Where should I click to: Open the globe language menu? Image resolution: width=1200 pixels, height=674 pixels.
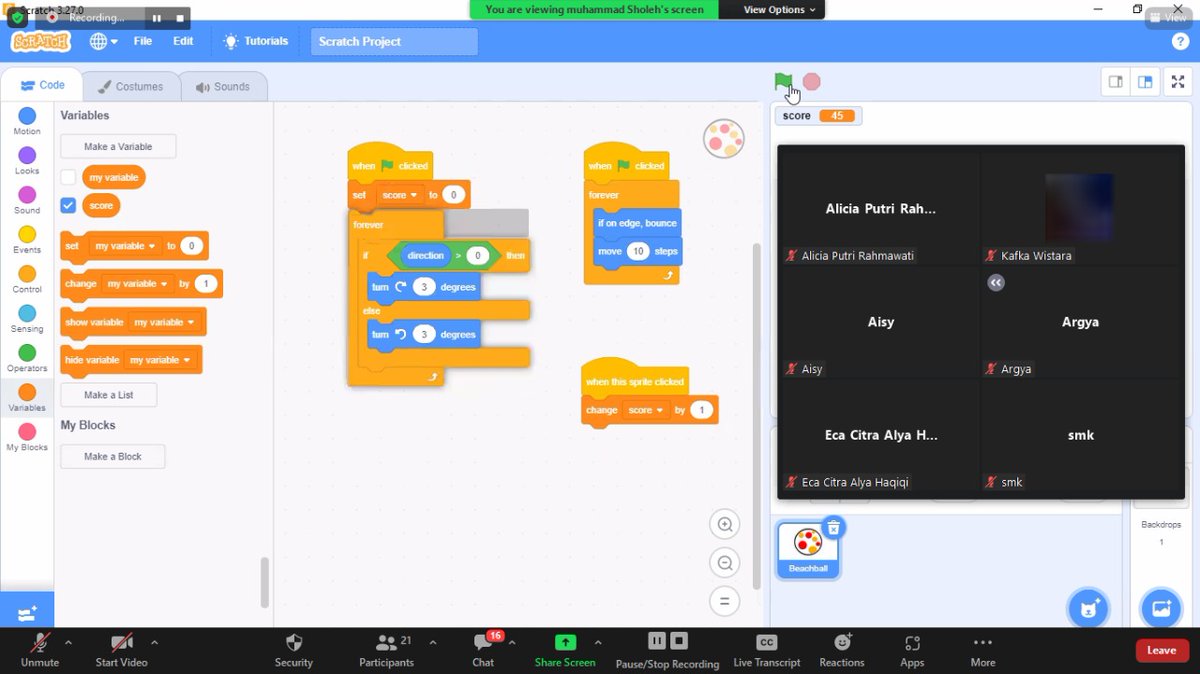[x=103, y=41]
